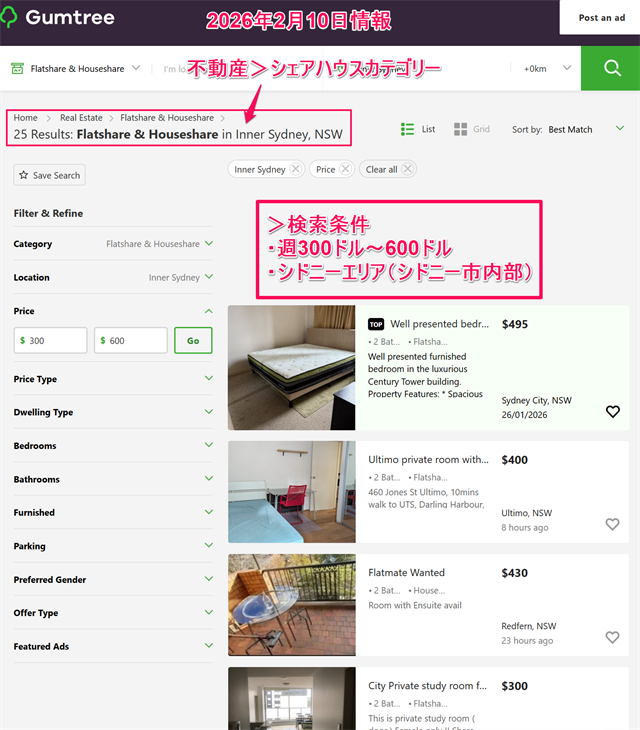Expand the Location filter
This screenshot has width=640, height=730.
tap(209, 277)
